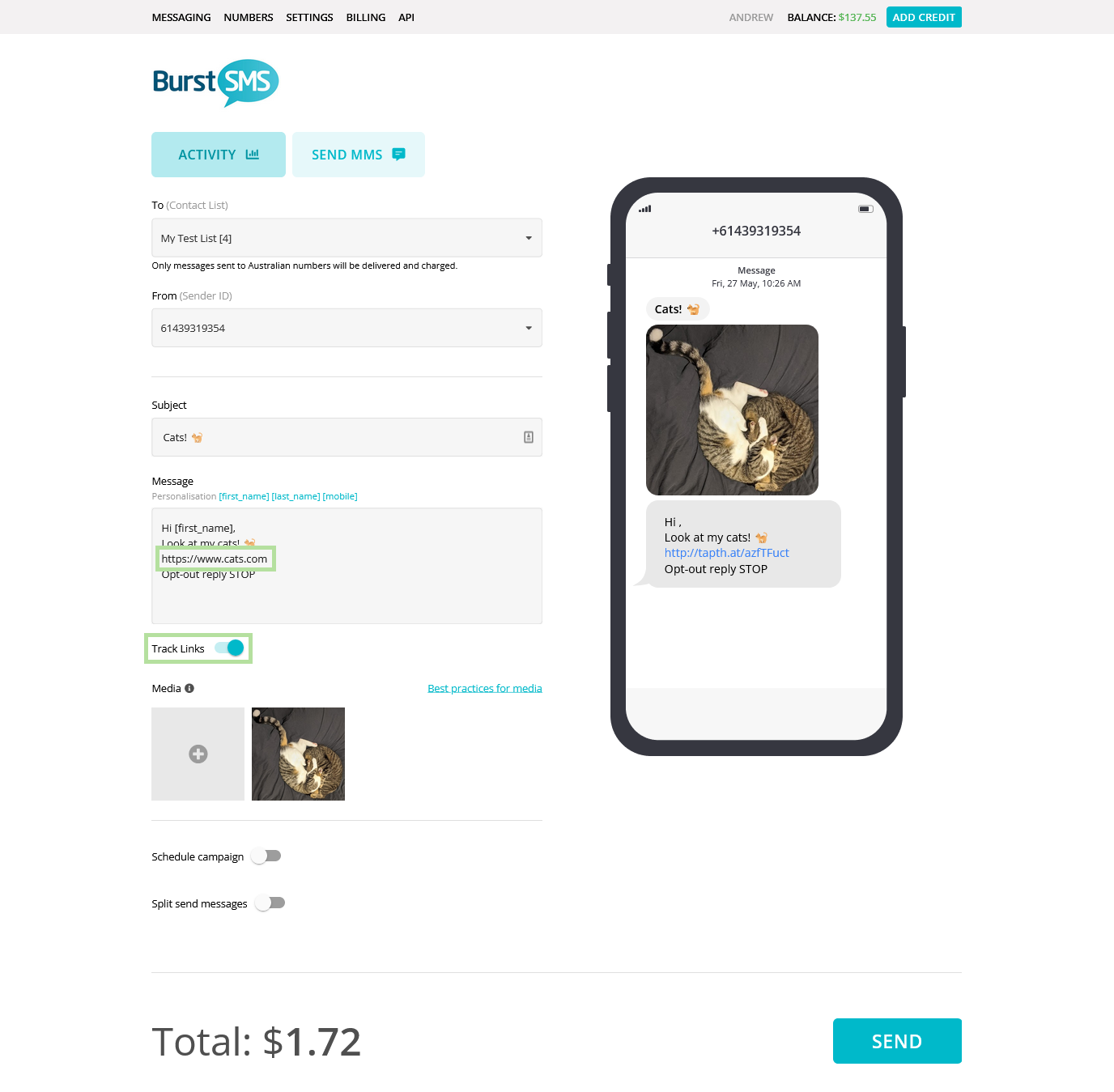
Task: Select the uploaded cat image thumbnail
Action: [298, 754]
